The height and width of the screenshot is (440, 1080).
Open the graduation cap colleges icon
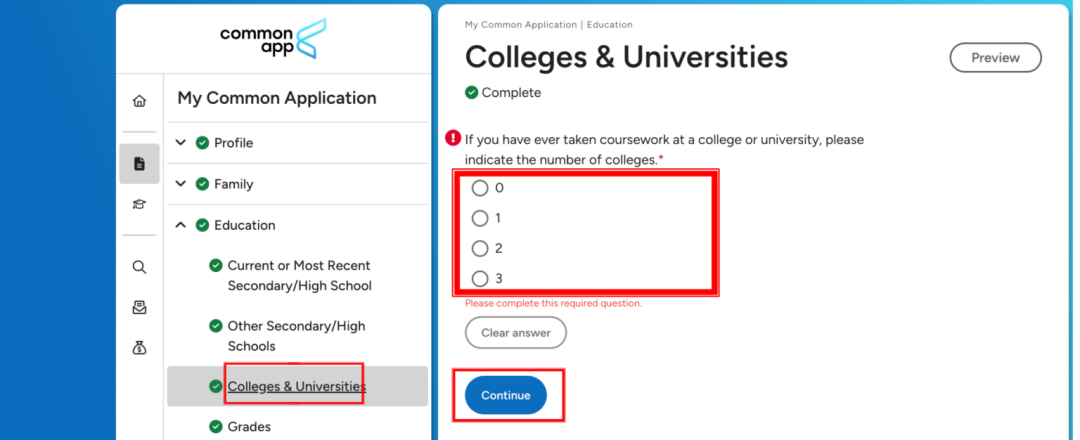coord(139,205)
